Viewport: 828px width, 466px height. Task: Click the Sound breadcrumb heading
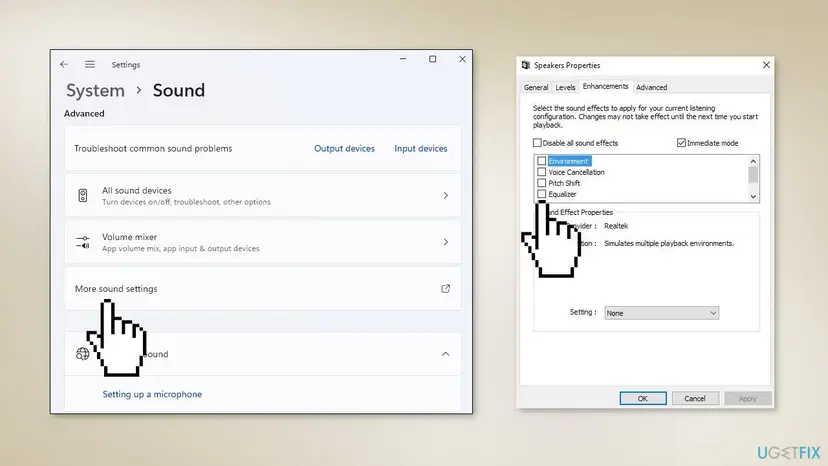178,90
